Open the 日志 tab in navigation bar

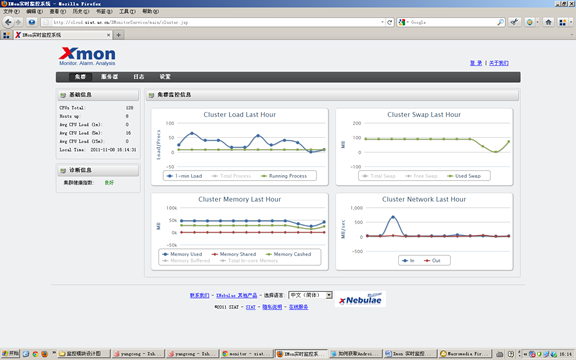coord(138,77)
